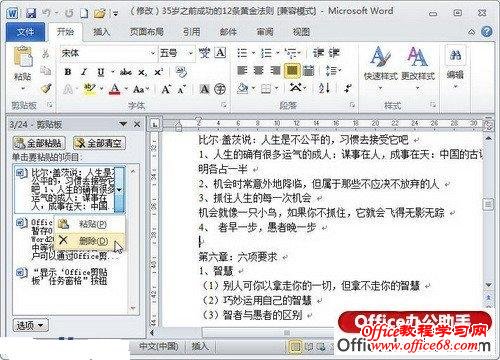Click the Bullets list icon
This screenshot has width=500, height=360.
pos(242,53)
